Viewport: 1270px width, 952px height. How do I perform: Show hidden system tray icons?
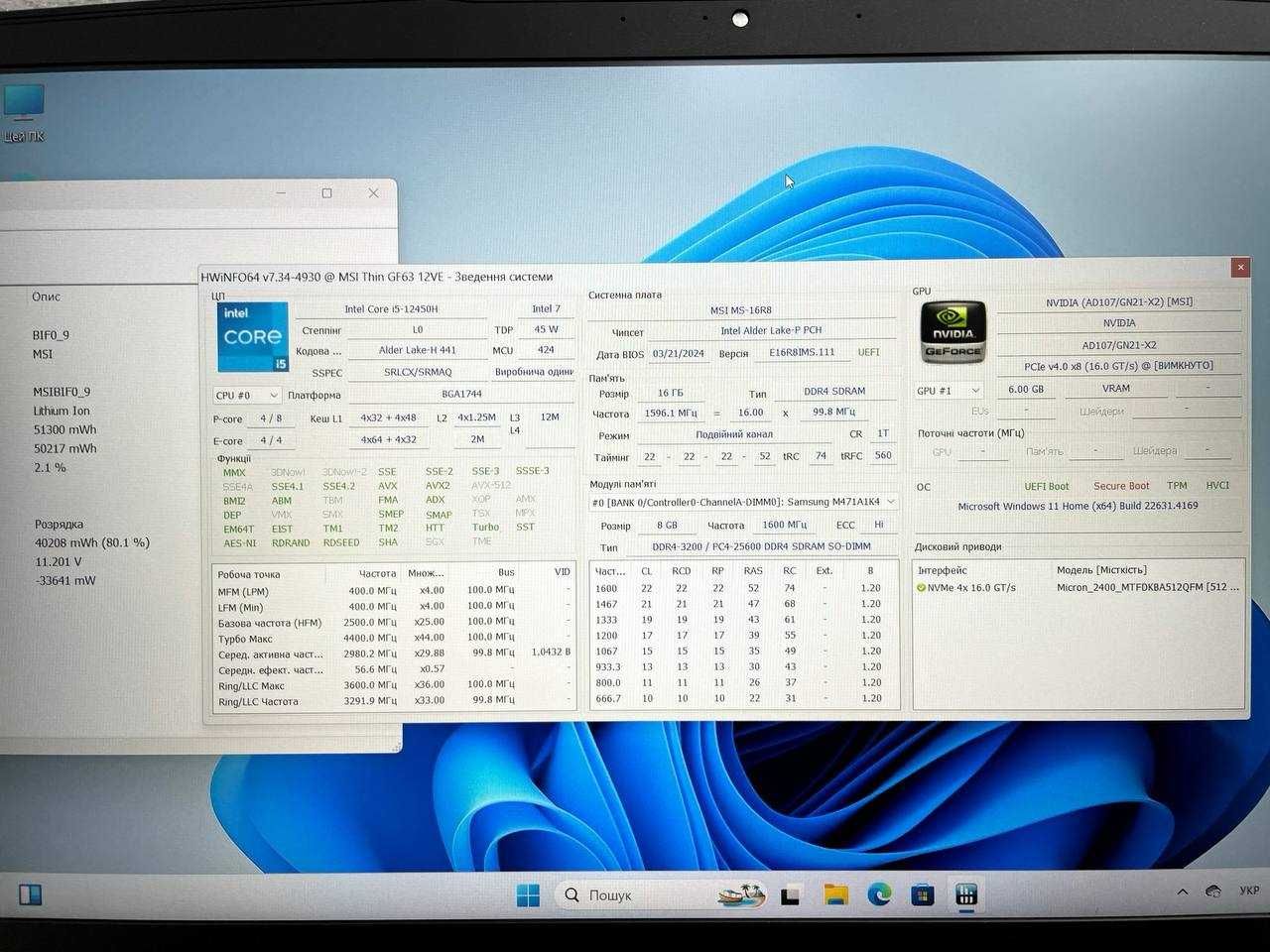[x=1183, y=892]
